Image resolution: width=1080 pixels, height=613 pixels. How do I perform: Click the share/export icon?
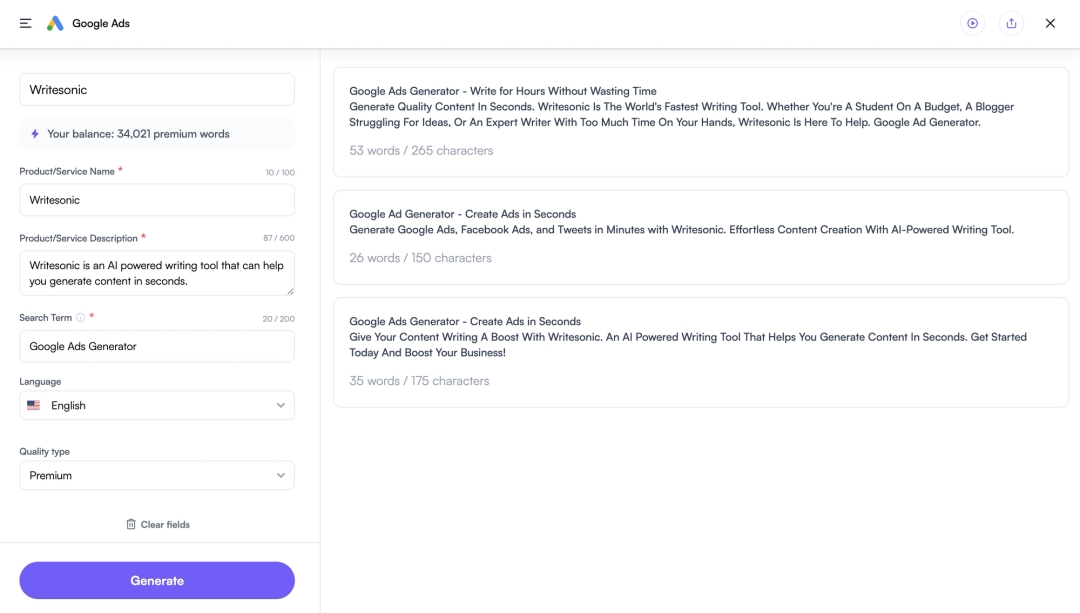coord(1011,23)
